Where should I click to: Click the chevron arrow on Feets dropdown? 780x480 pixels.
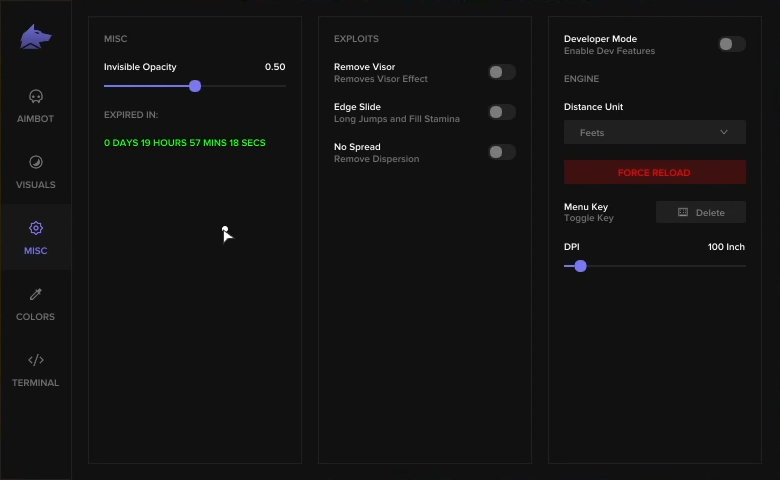click(724, 132)
